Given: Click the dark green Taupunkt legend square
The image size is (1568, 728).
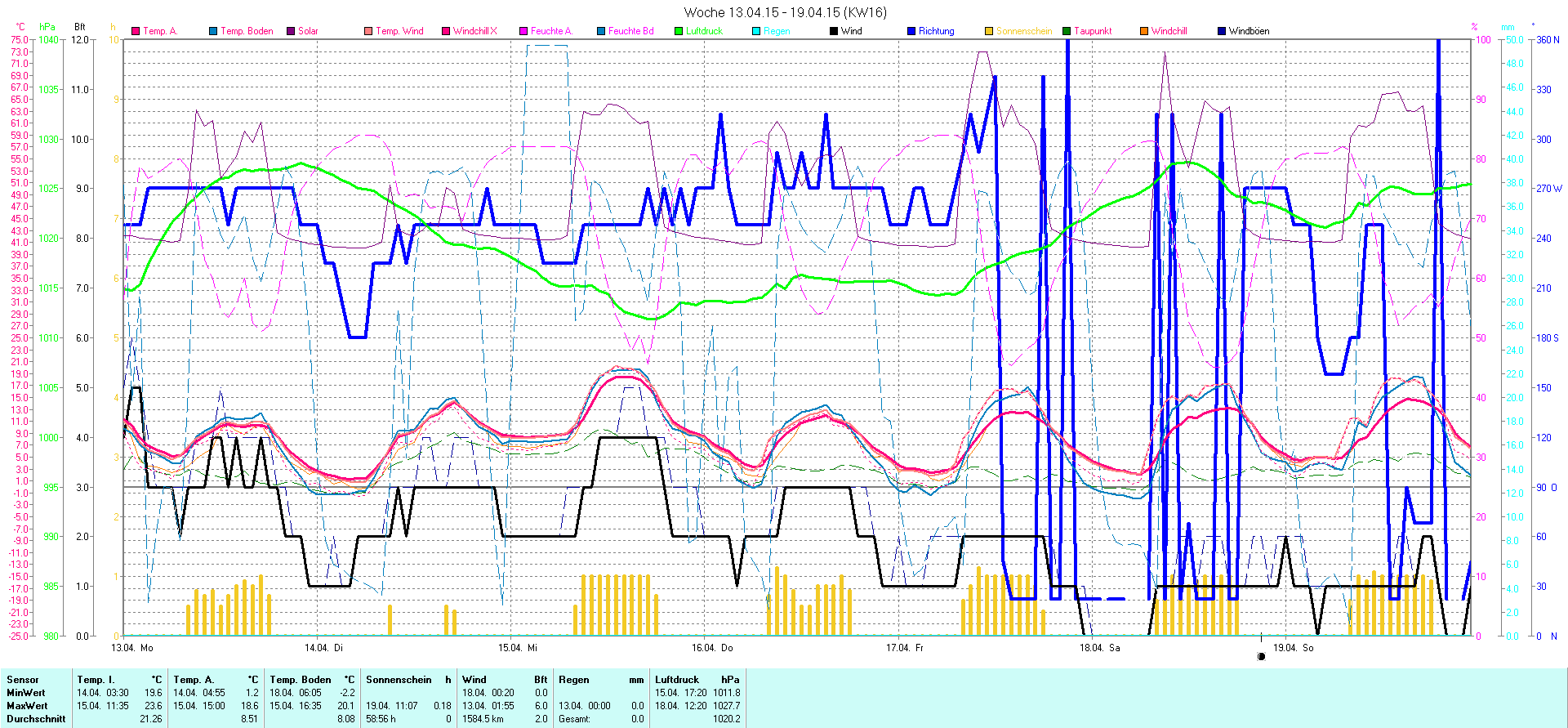Looking at the screenshot, I should (1067, 31).
